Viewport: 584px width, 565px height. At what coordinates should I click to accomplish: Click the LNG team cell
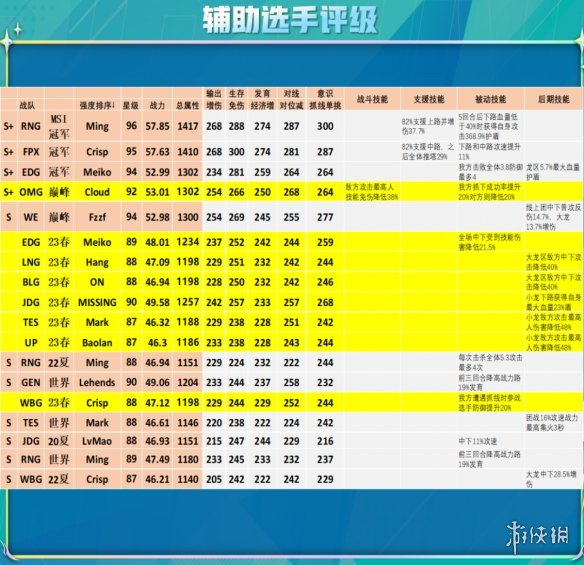pyautogui.click(x=31, y=263)
